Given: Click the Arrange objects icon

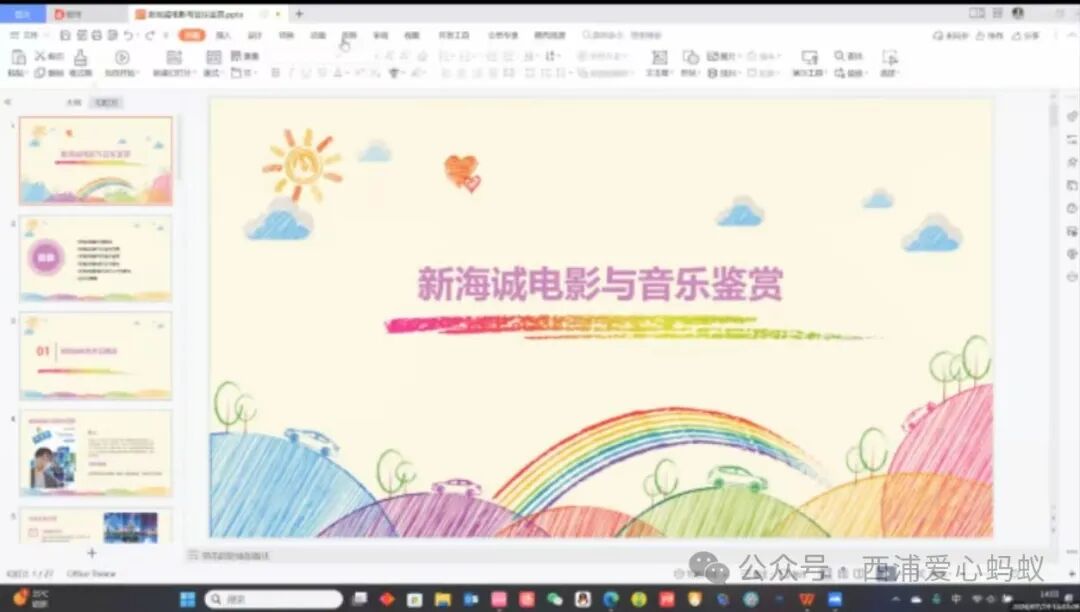Looking at the screenshot, I should coord(712,72).
